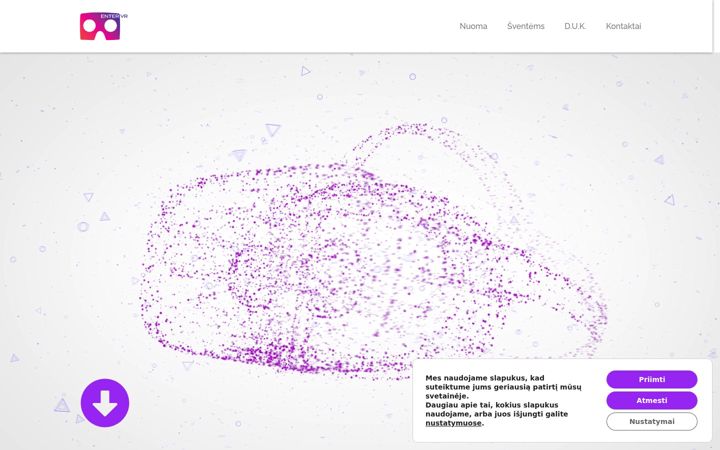Click the small circle outline near the top center
This screenshot has width=720, height=450.
point(412,77)
